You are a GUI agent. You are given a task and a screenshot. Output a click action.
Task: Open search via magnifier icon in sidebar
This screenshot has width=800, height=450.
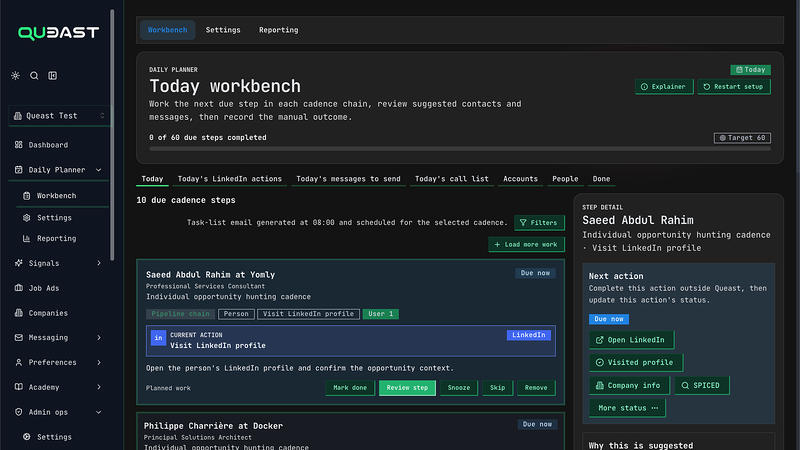coord(34,76)
